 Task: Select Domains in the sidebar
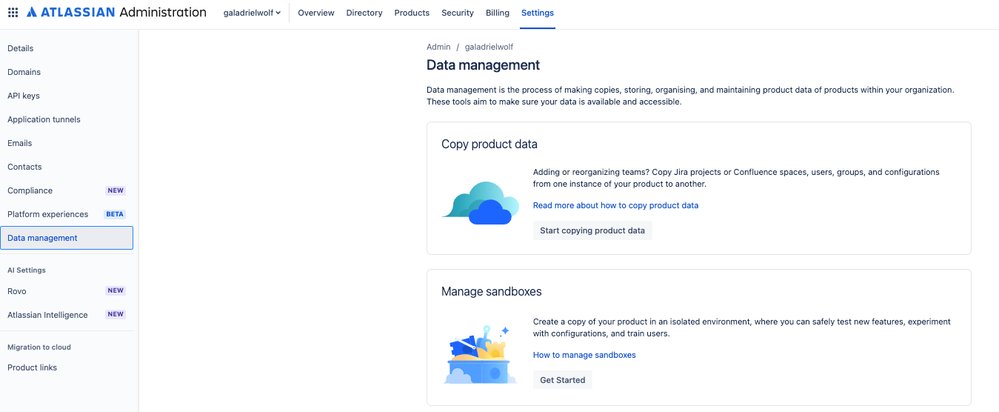[67, 72]
